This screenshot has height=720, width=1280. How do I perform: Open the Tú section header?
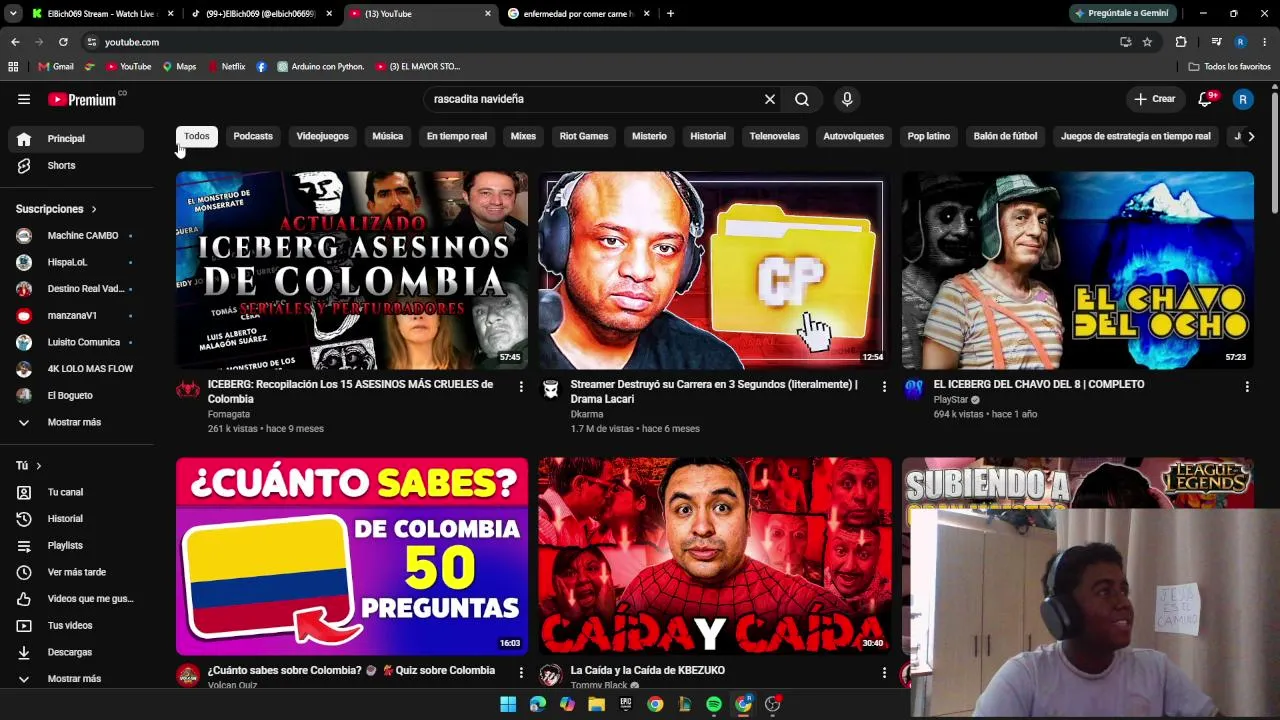28,466
